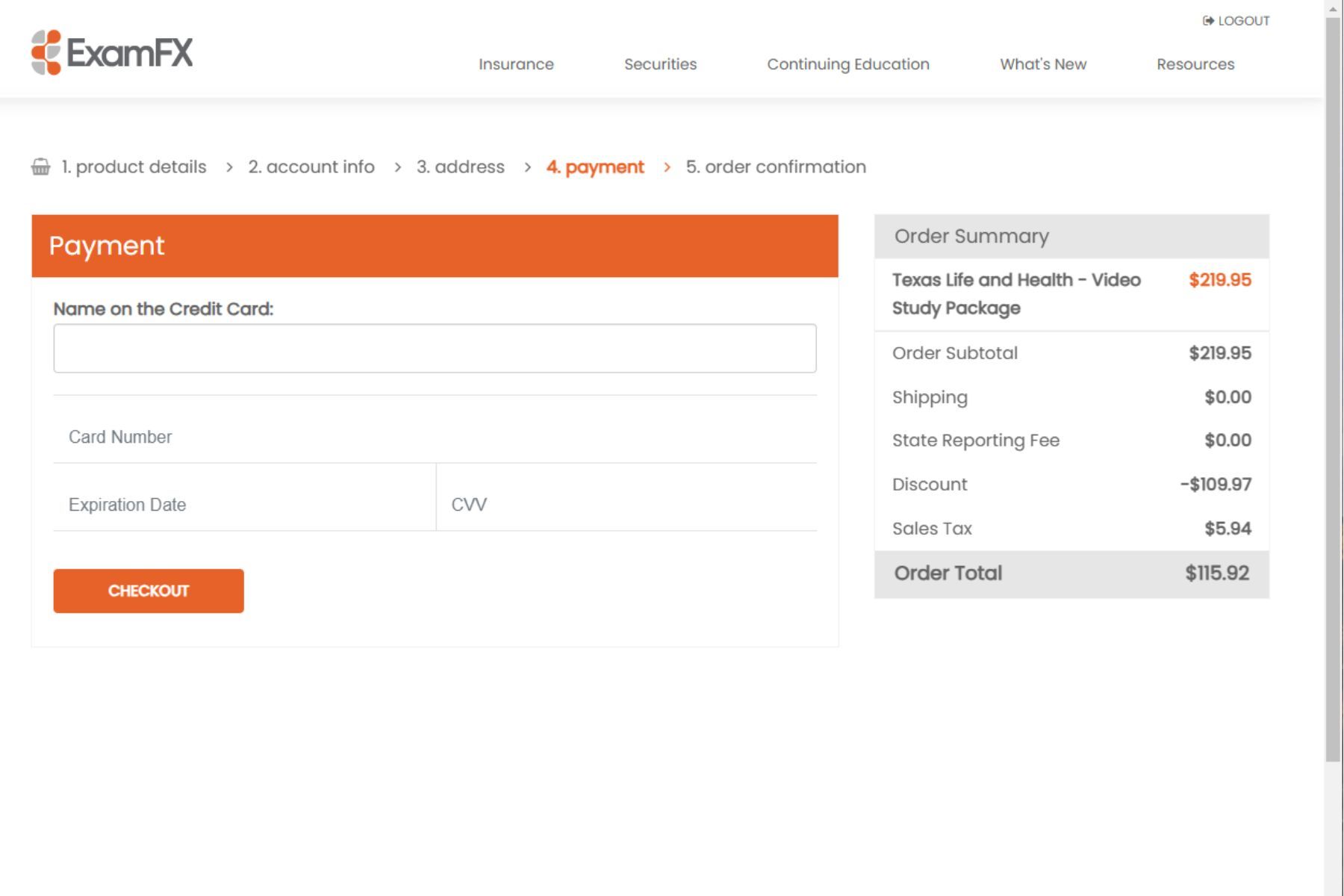Image resolution: width=1344 pixels, height=896 pixels.
Task: Click the Expiration Date field
Action: click(244, 505)
